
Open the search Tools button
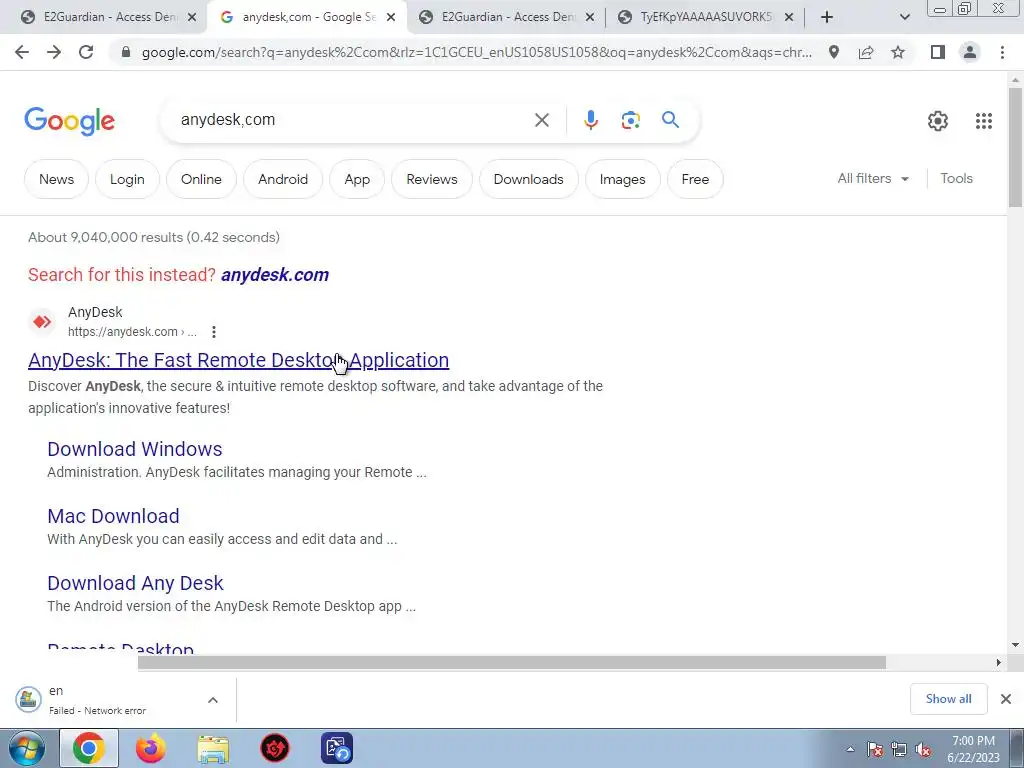956,178
